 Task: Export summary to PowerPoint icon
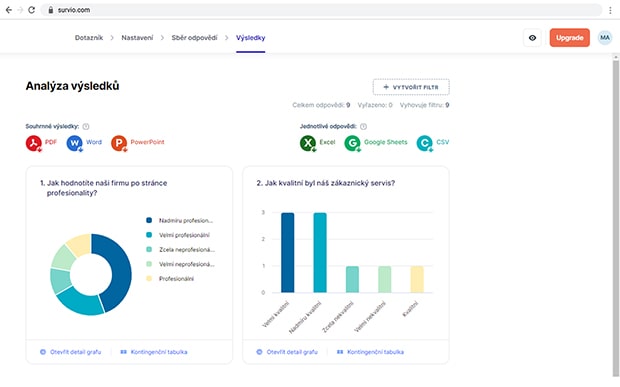tap(119, 143)
